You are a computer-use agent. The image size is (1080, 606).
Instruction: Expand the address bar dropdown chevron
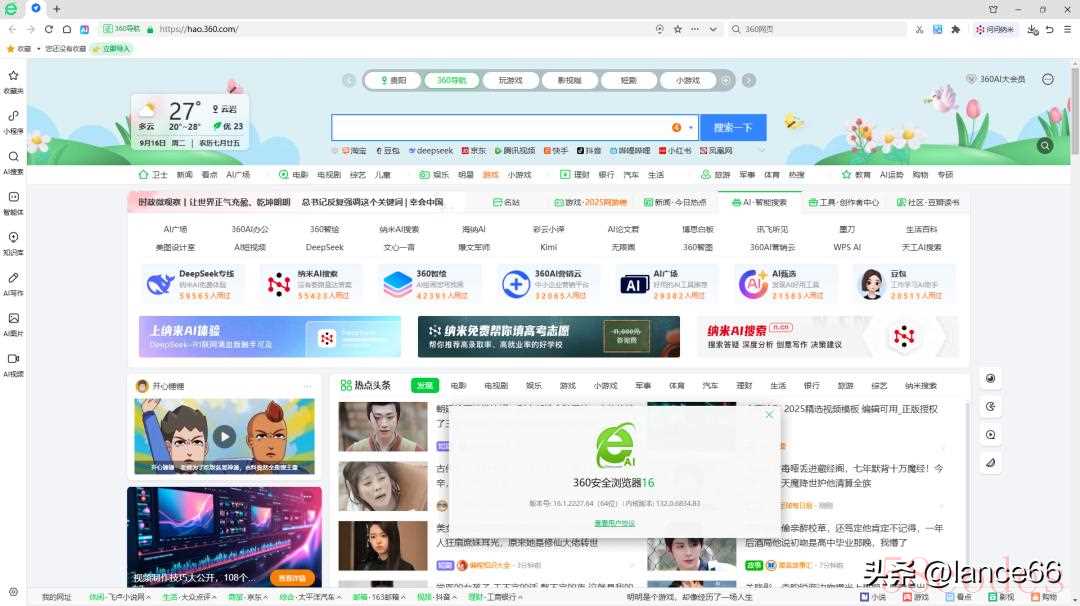tap(713, 29)
